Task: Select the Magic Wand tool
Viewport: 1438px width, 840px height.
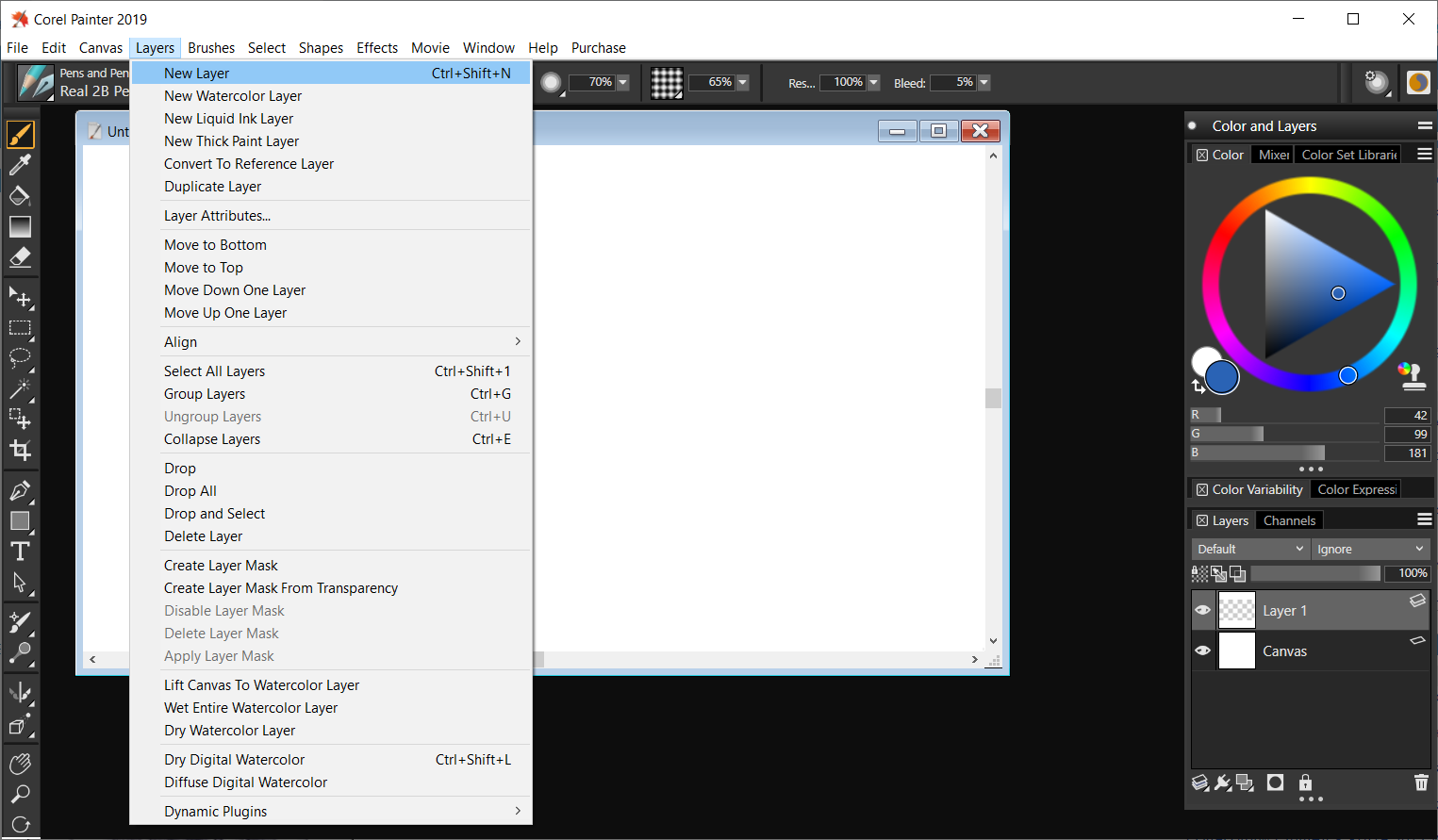Action: pyautogui.click(x=20, y=388)
